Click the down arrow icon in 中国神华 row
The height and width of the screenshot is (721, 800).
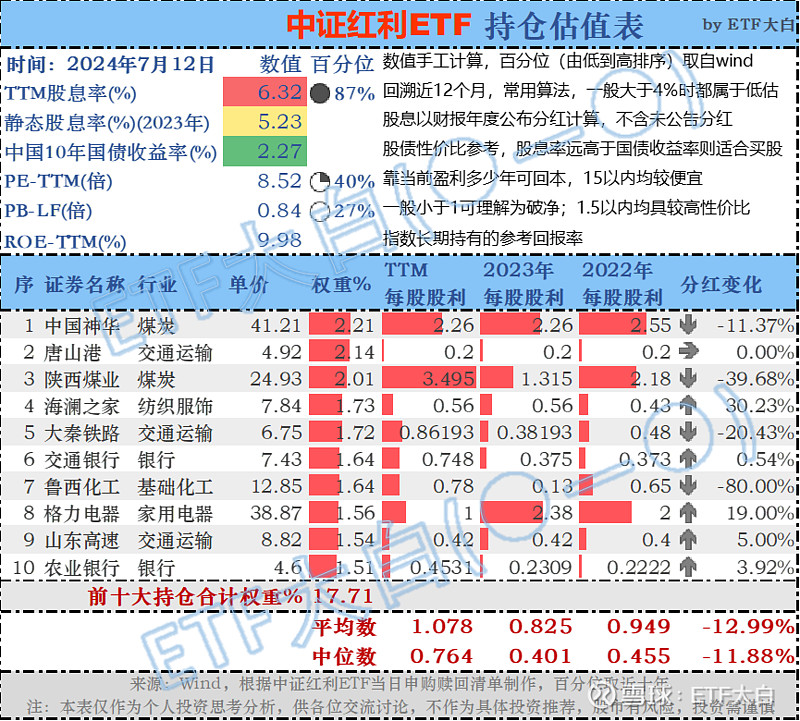pos(688,325)
